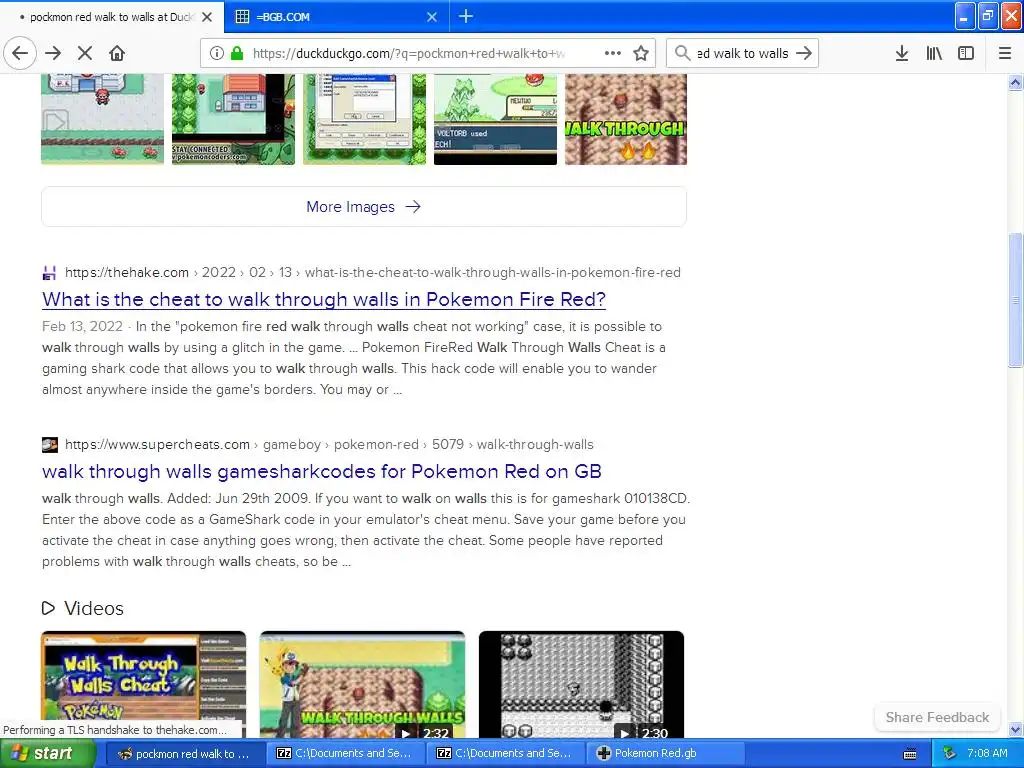This screenshot has width=1024, height=768.
Task: Click the Share Feedback button
Action: (937, 717)
